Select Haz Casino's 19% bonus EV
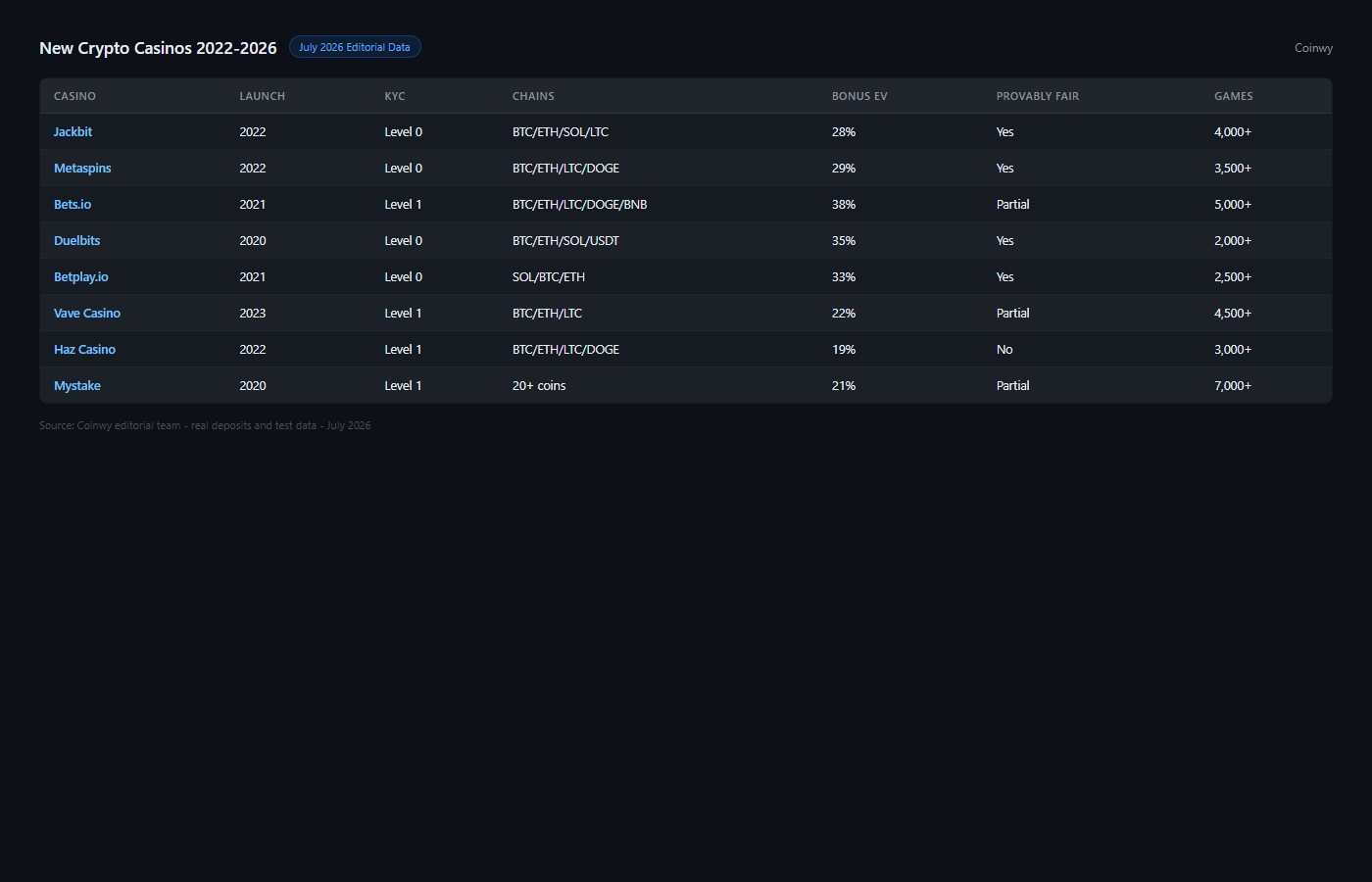This screenshot has width=1372, height=882. pyautogui.click(x=844, y=350)
